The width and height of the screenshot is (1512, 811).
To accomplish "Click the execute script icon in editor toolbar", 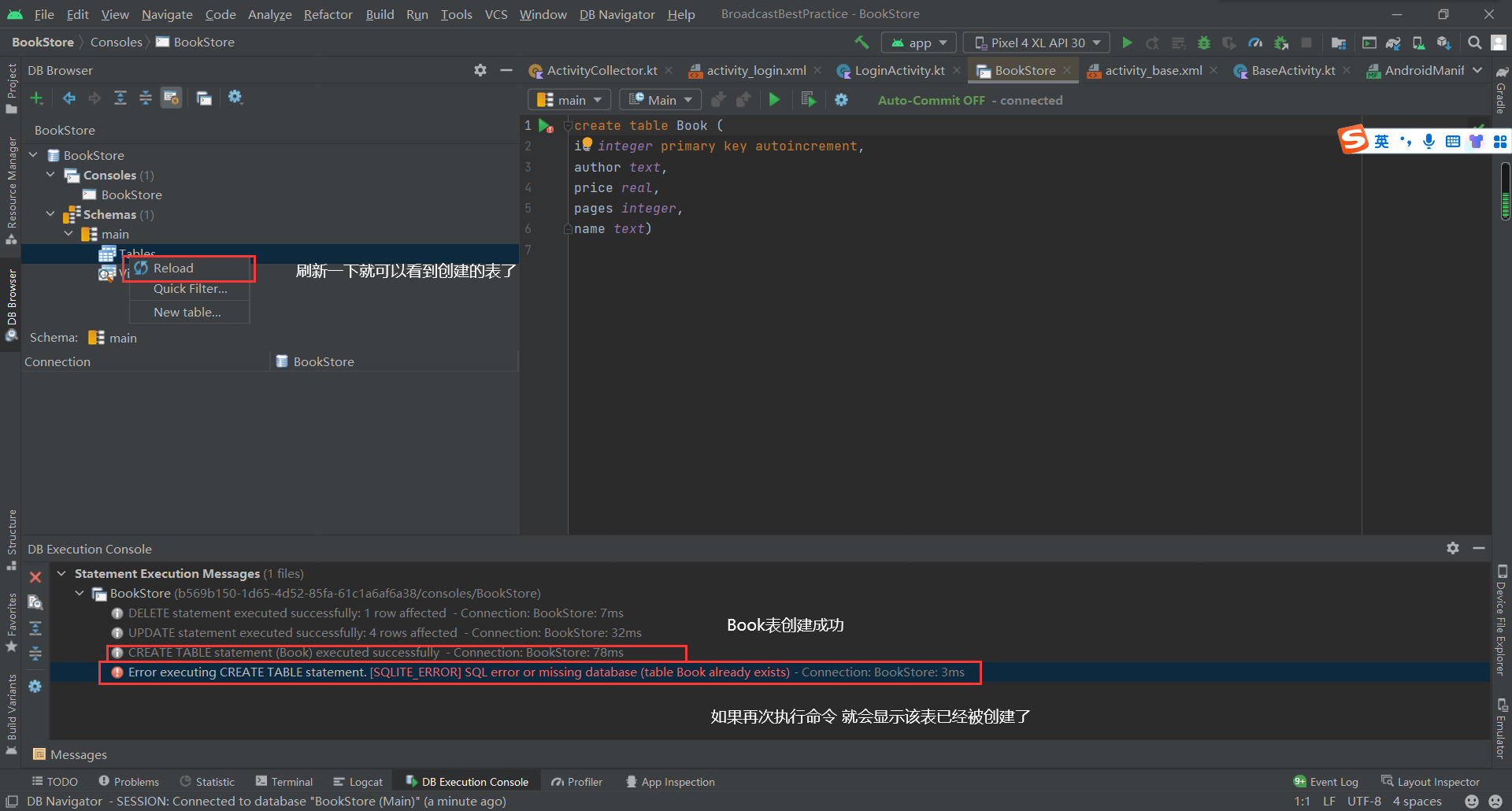I will pos(808,100).
